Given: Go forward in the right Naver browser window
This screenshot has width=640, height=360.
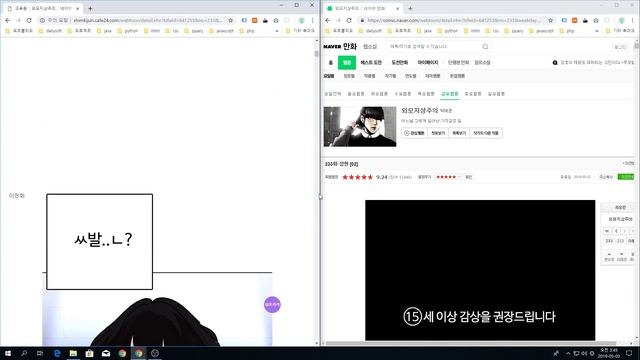Looking at the screenshot, I should [x=338, y=20].
